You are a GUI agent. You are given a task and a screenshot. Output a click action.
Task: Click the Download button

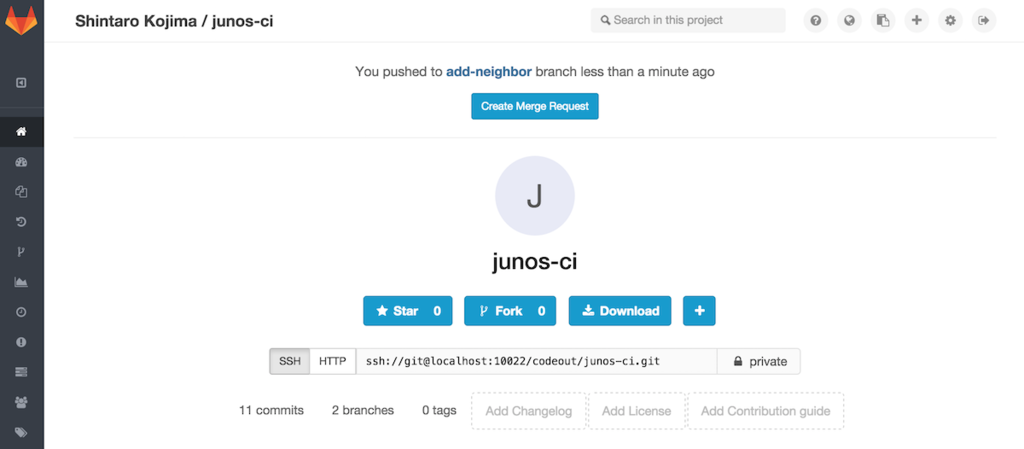(x=620, y=311)
